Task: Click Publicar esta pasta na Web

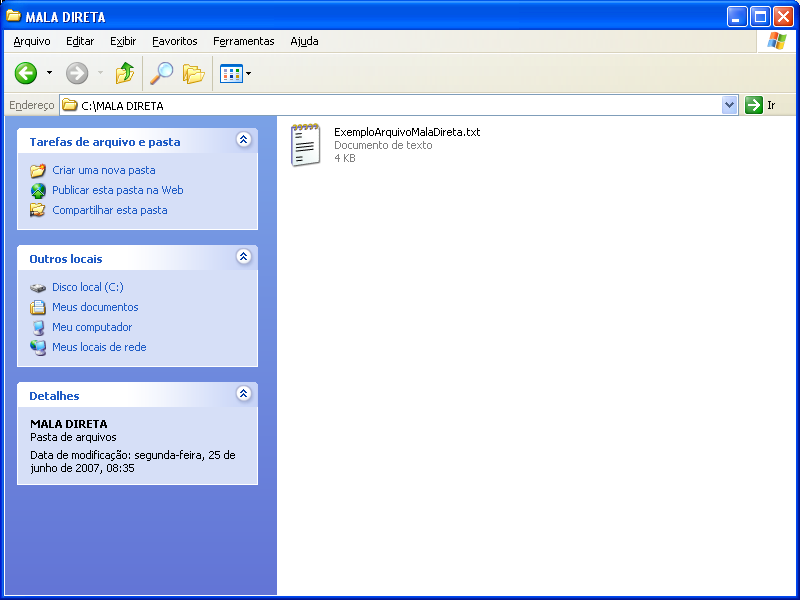Action: click(x=118, y=190)
